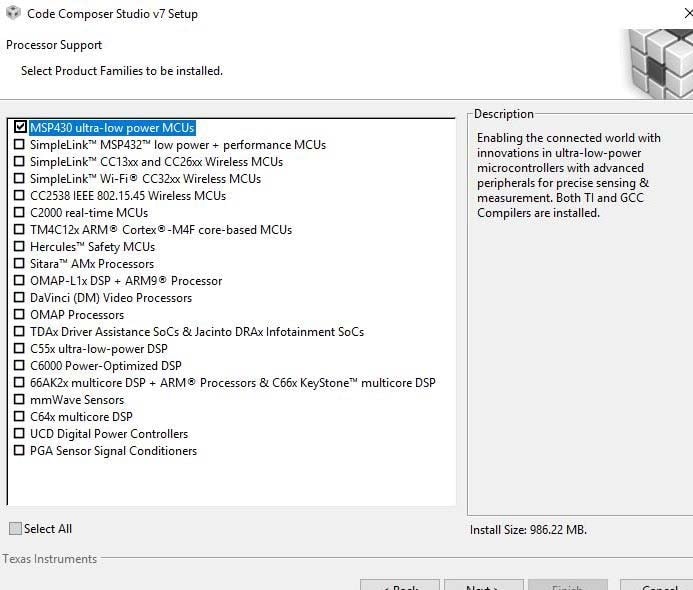Select C64x multicore DSP row text
The image size is (693, 590).
81,417
